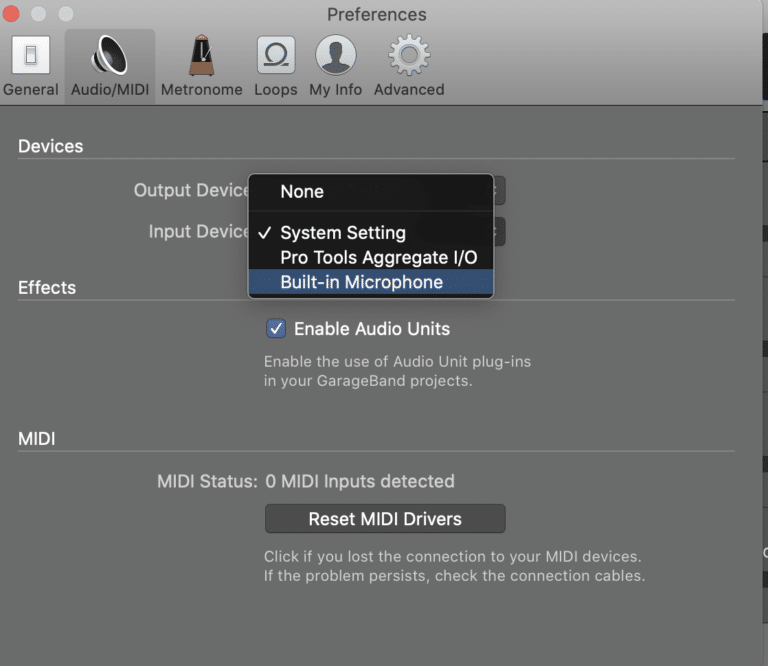The height and width of the screenshot is (666, 768).
Task: Click the Reset MIDI Drivers button
Action: pyautogui.click(x=385, y=519)
